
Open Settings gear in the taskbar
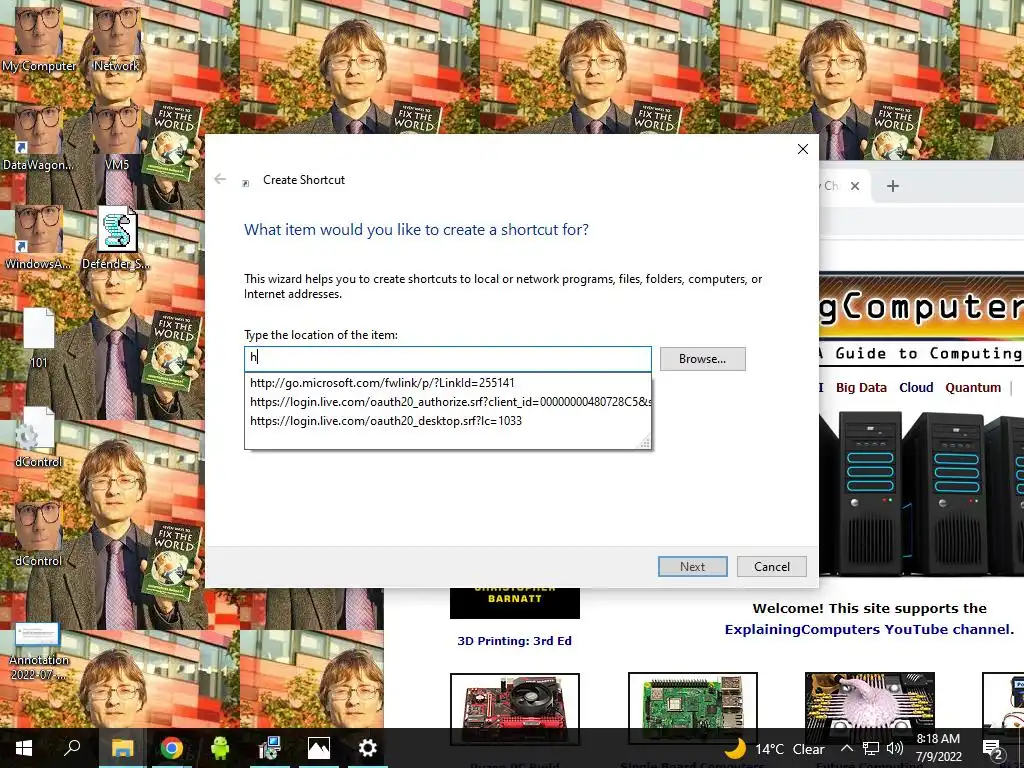pos(368,748)
